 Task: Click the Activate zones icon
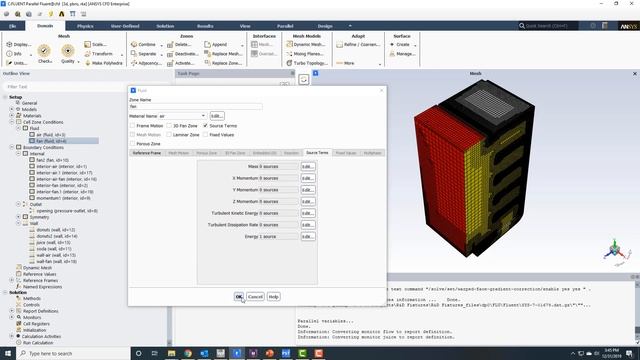[x=170, y=63]
